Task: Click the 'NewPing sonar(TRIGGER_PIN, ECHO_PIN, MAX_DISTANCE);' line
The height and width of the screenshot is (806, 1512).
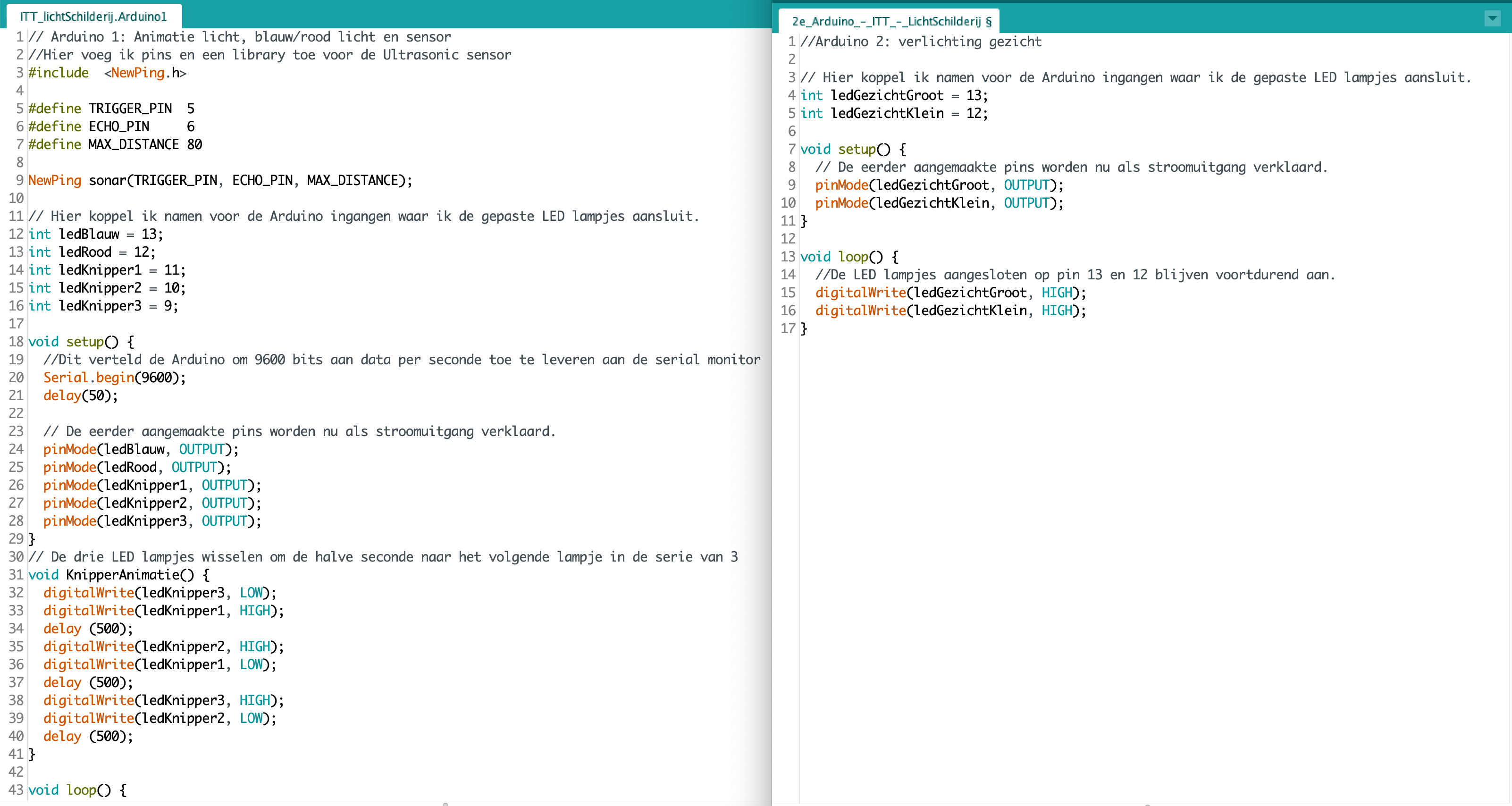Action: pos(220,180)
